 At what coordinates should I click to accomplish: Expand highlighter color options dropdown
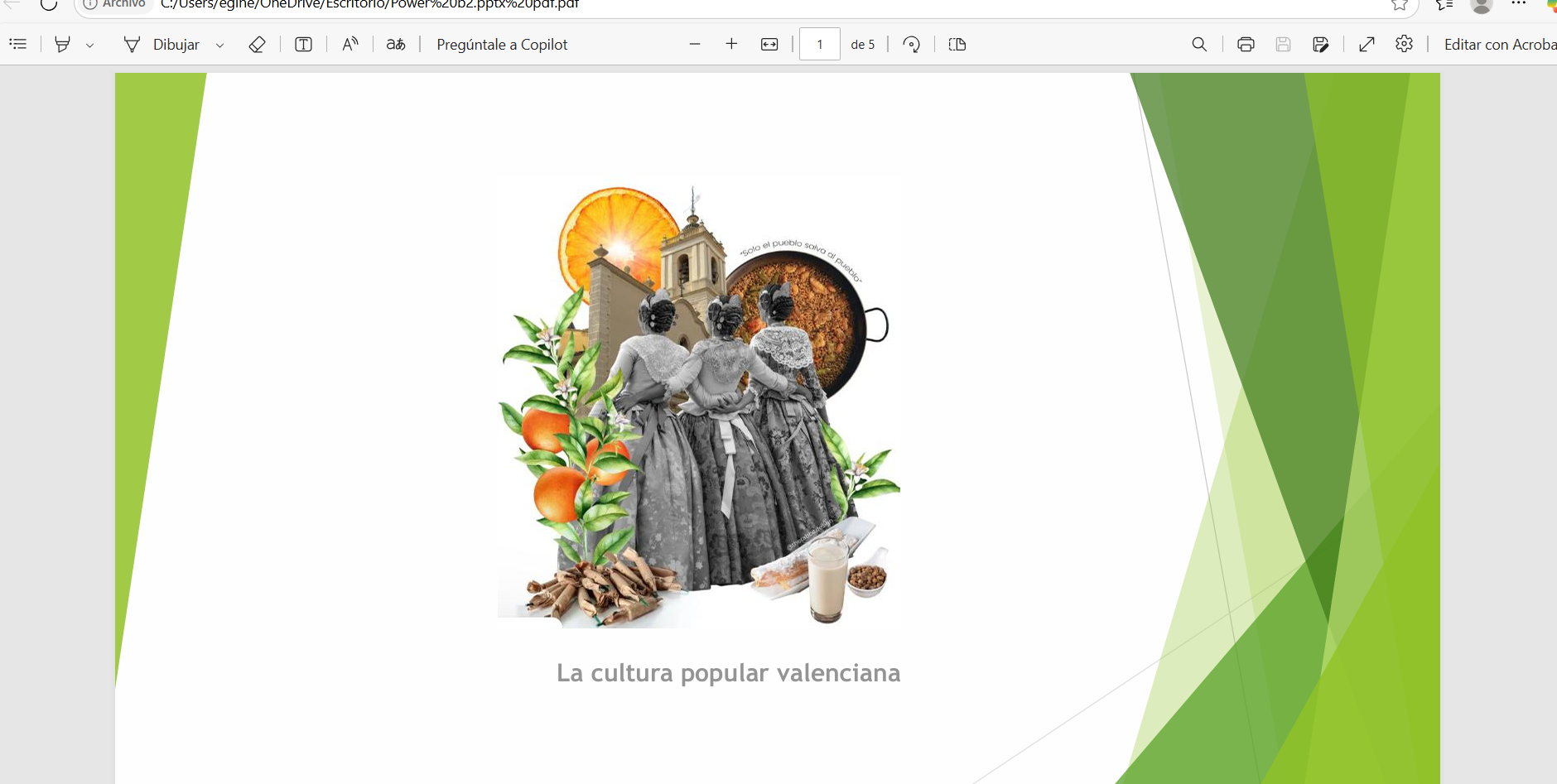89,46
